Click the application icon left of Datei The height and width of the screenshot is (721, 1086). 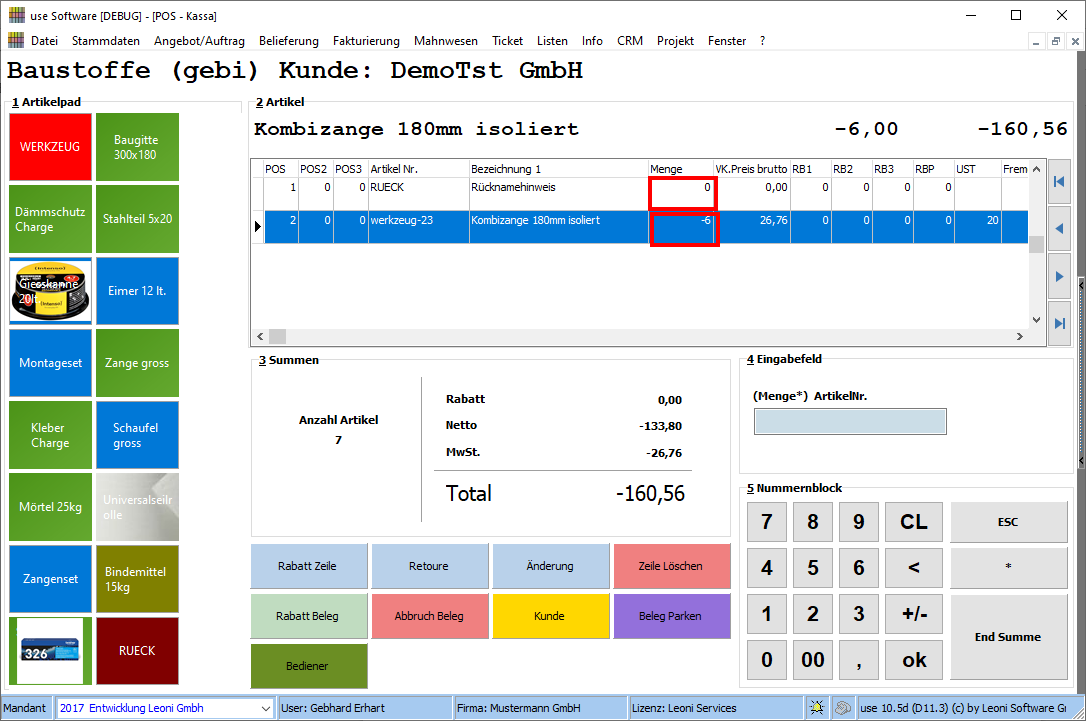coord(16,41)
